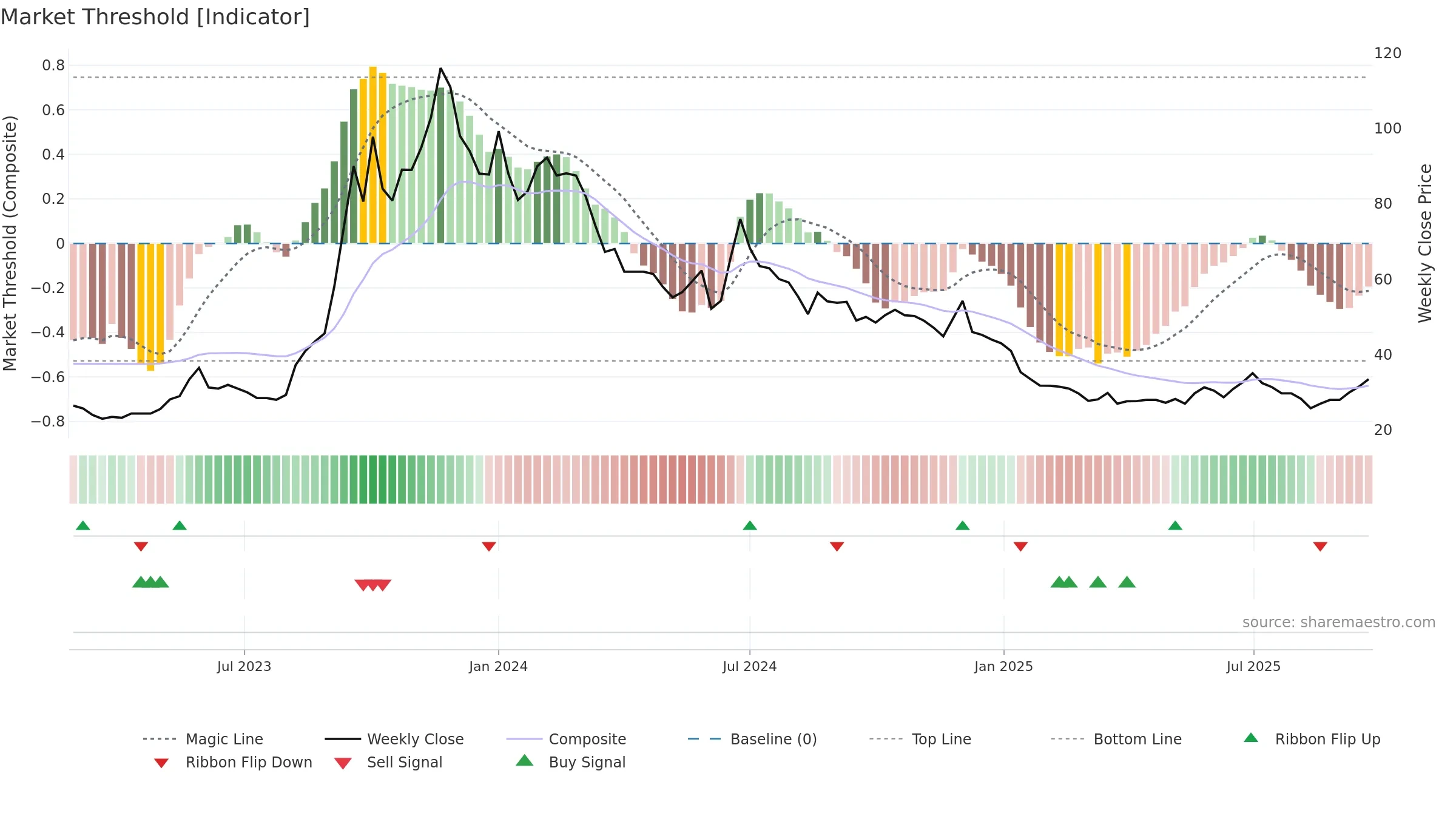Click the Ribbon Flip Up marker before Jul 2023

(180, 525)
